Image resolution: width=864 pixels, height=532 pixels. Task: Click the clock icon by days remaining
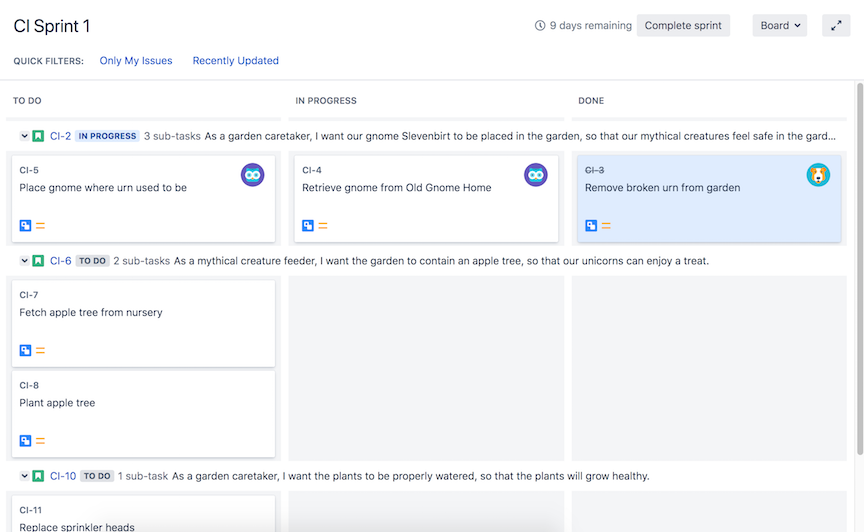point(540,25)
